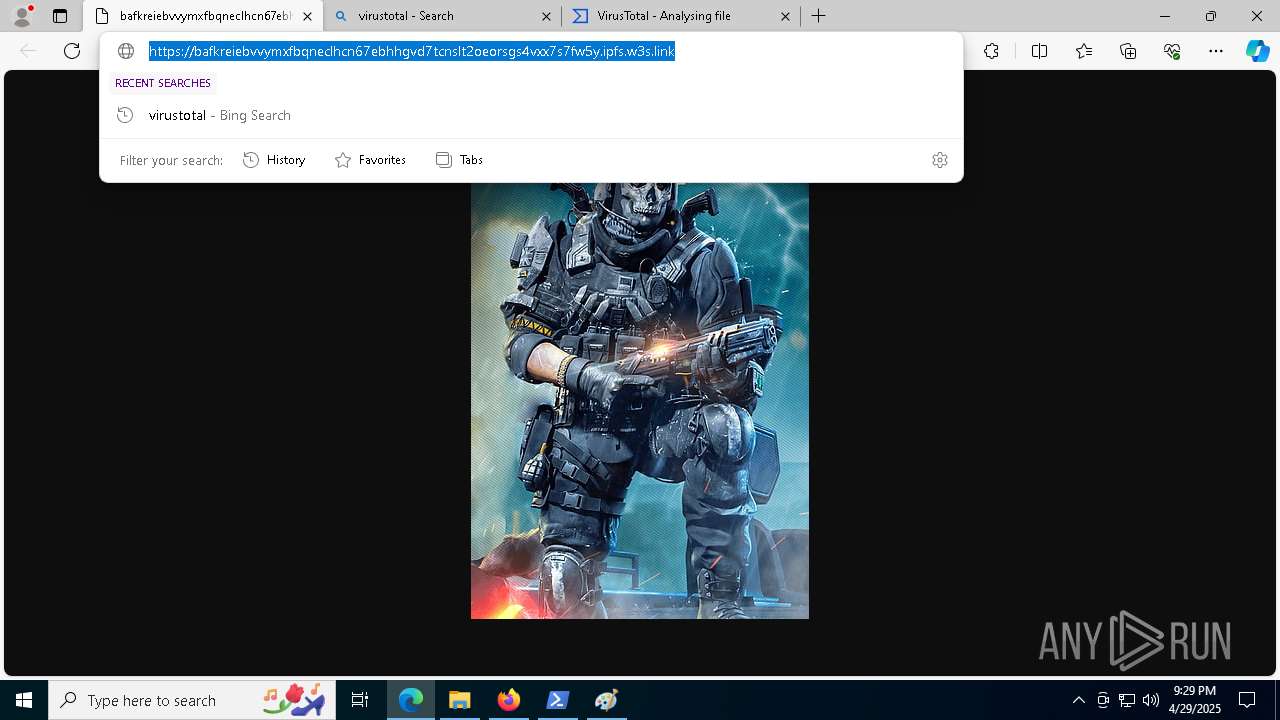This screenshot has height=720, width=1280.
Task: Click the meet now tray icon
Action: coord(1103,700)
